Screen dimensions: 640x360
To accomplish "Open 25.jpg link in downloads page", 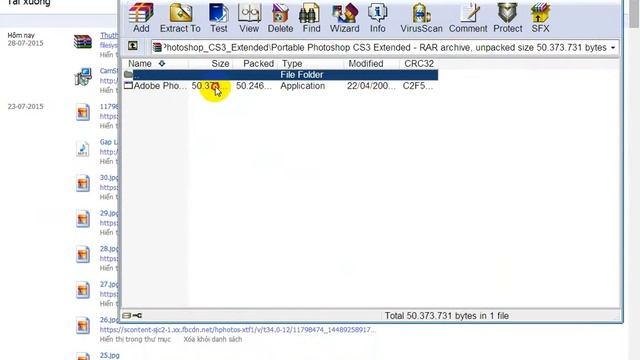I will click(109, 355).
